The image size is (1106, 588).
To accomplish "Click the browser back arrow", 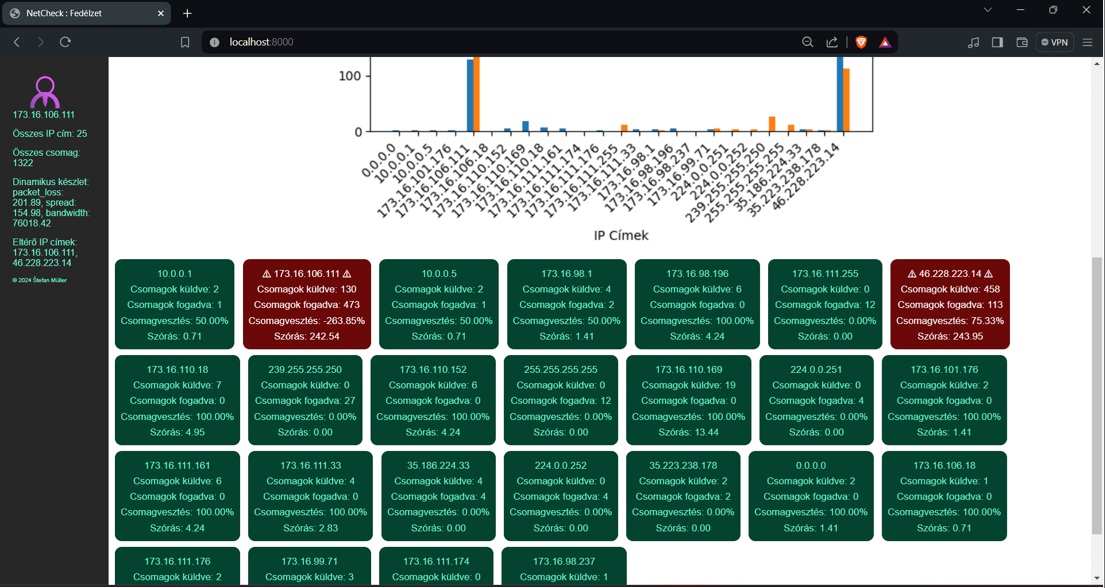I will [17, 42].
